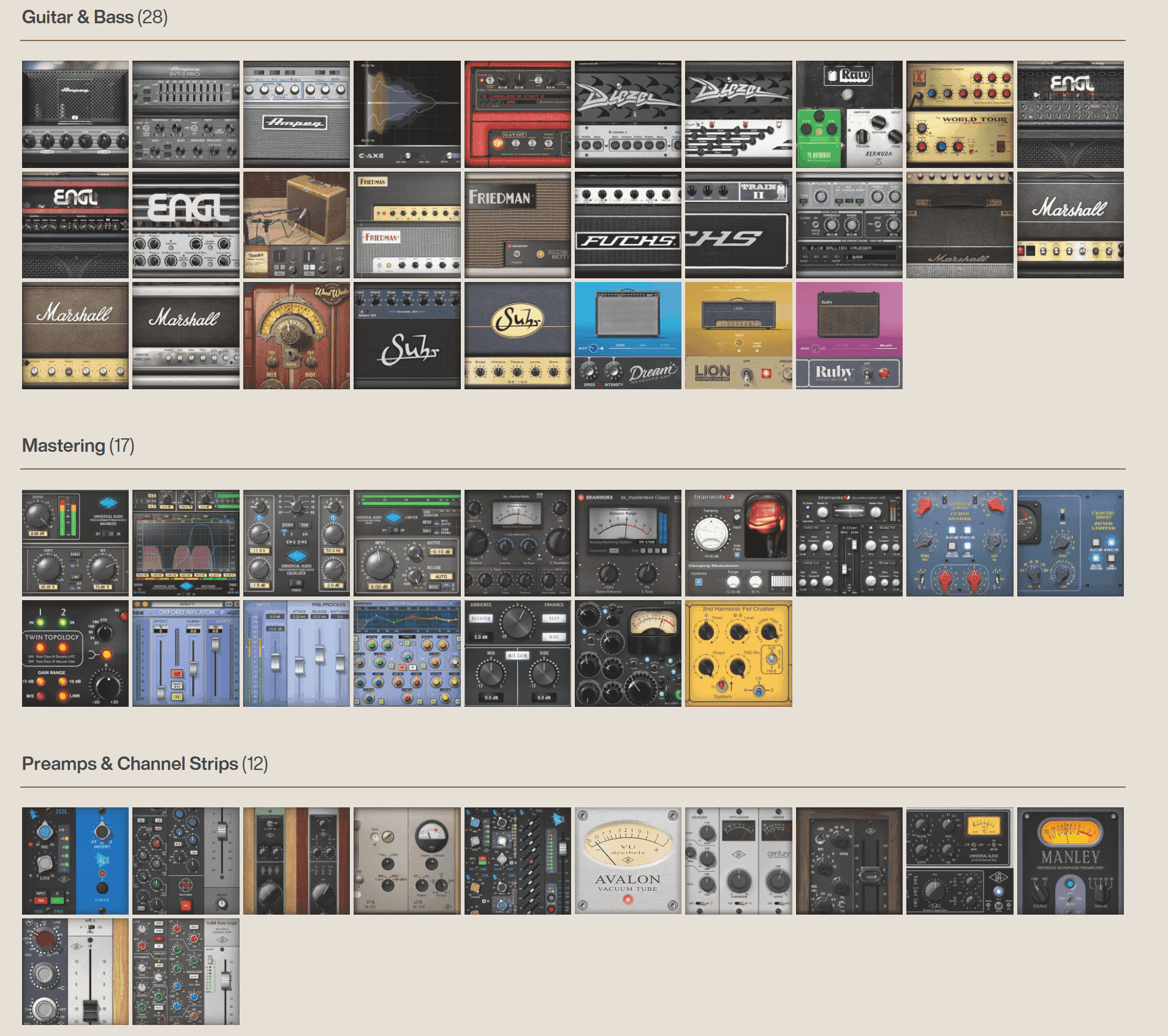This screenshot has height=1036, width=1168.
Task: Select the multiband plugin with colored frequency graph
Action: tap(186, 543)
